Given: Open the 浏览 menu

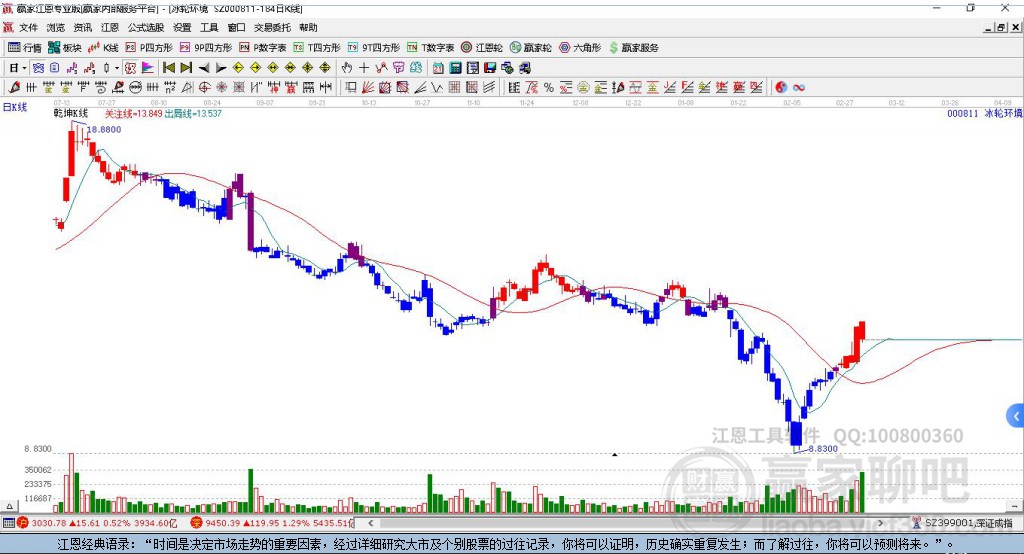Looking at the screenshot, I should coord(56,27).
